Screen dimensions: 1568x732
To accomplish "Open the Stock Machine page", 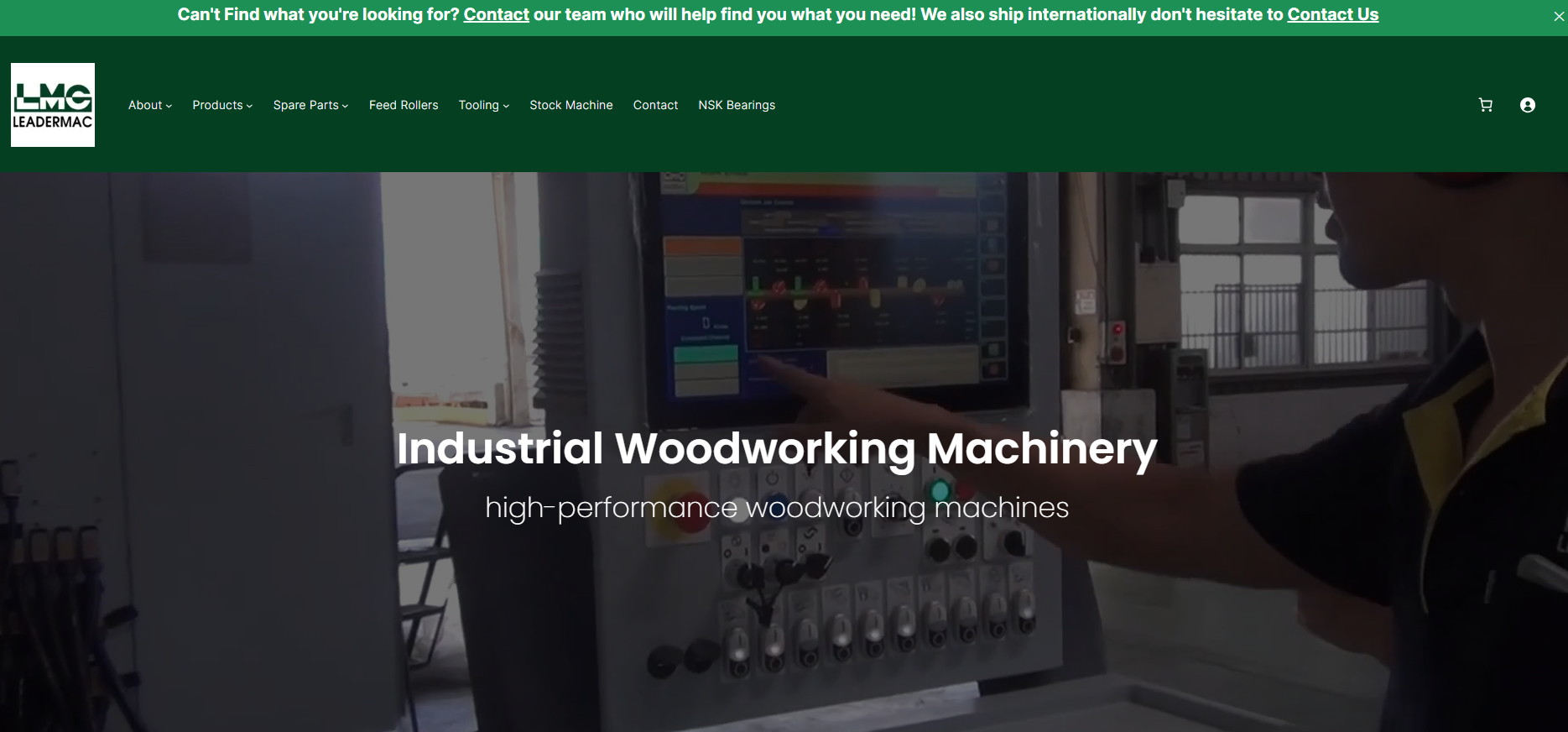I will pos(570,105).
